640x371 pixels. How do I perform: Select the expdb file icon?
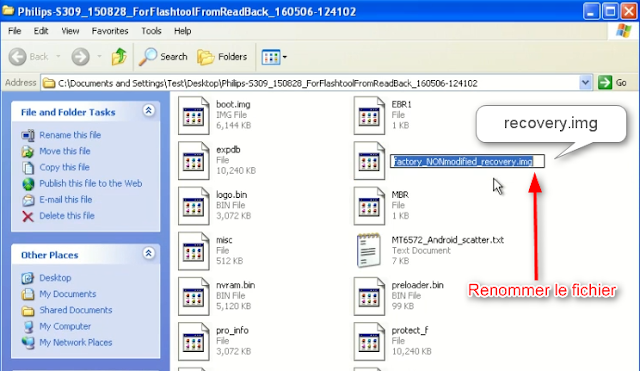tap(193, 161)
